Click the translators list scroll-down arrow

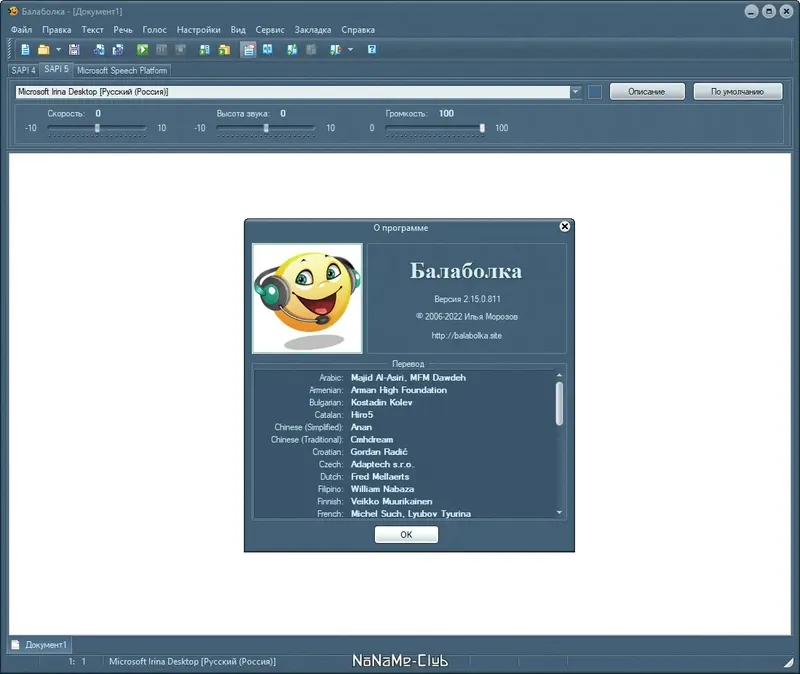(x=559, y=512)
